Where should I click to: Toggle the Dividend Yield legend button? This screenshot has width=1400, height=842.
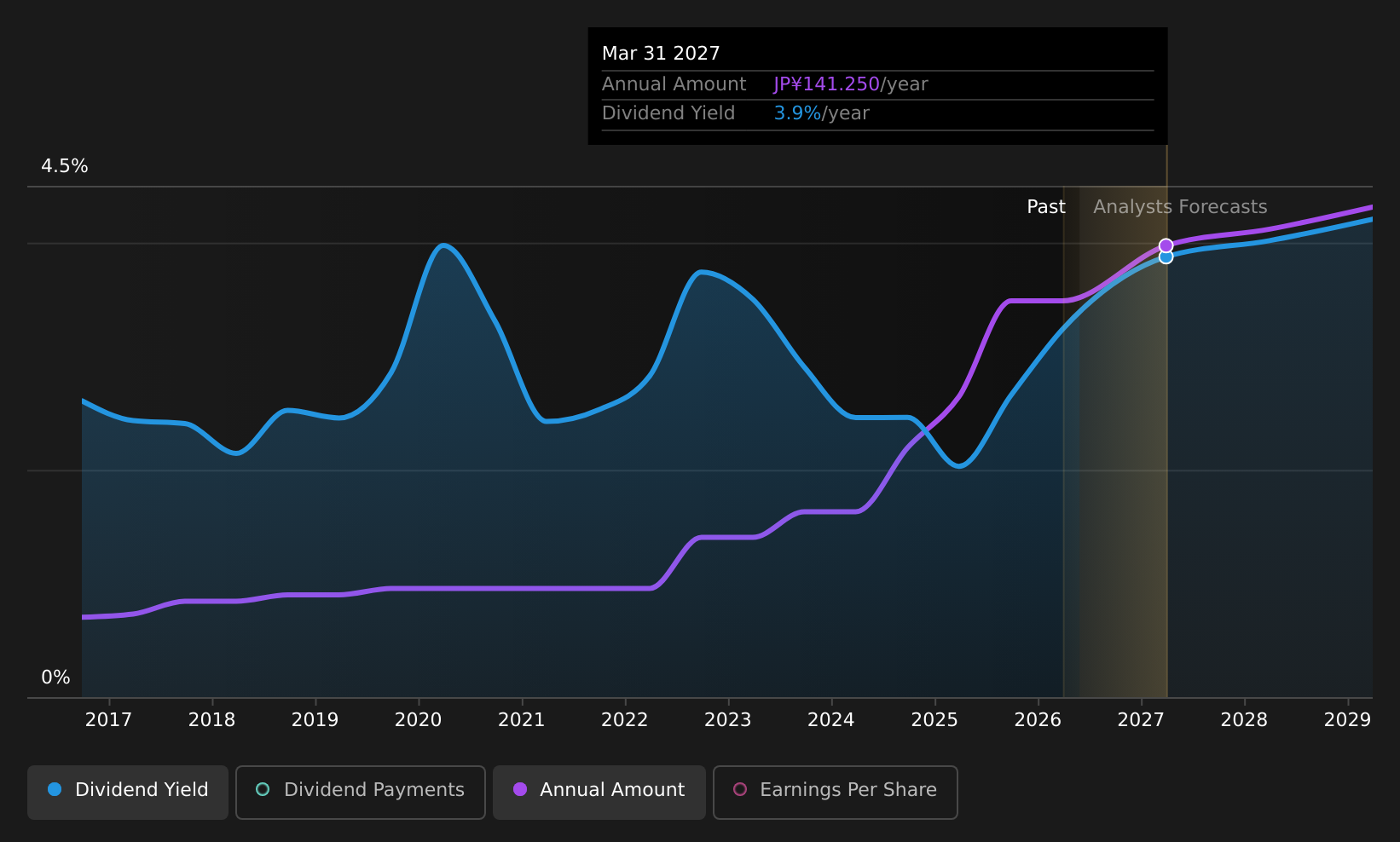[128, 792]
